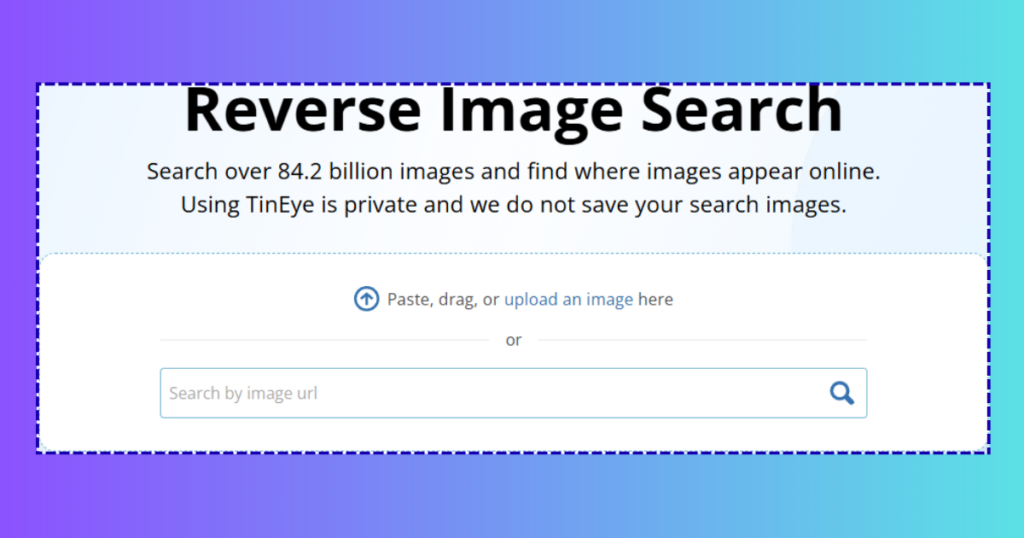The height and width of the screenshot is (538, 1024).
Task: Focus the 'Search by image url' field
Action: (x=513, y=393)
